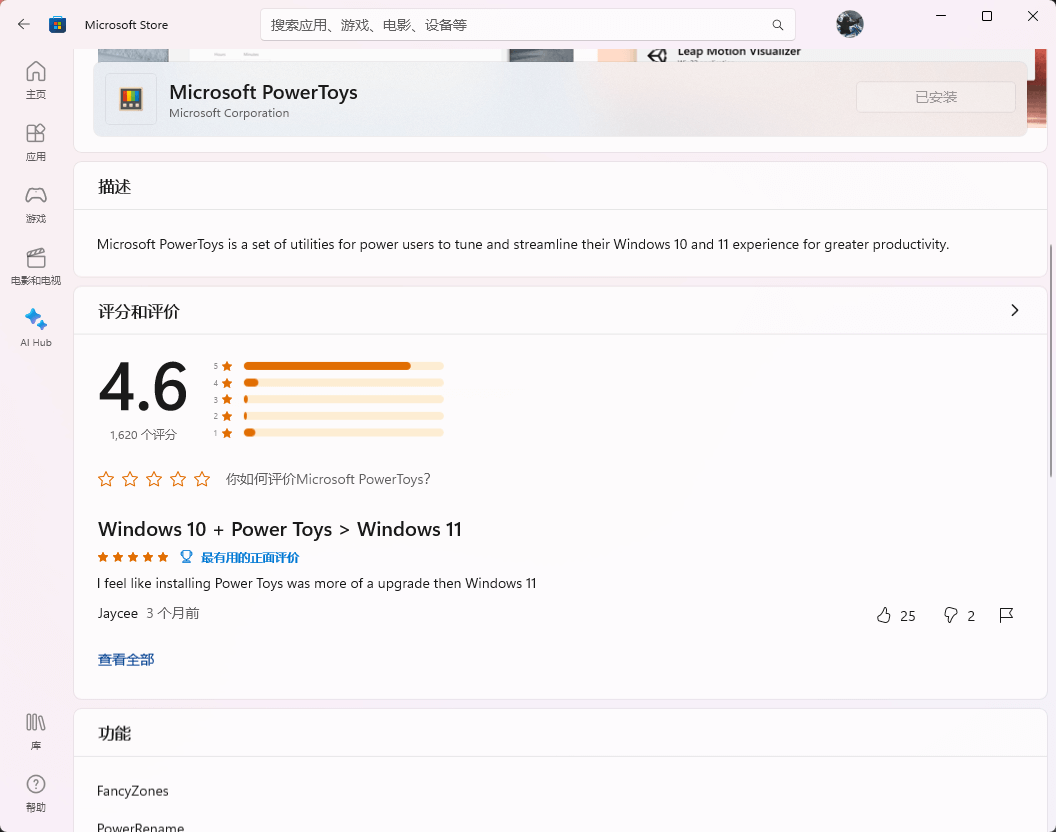The width and height of the screenshot is (1056, 832).
Task: Open 查看全部 to see all reviews
Action: point(126,659)
